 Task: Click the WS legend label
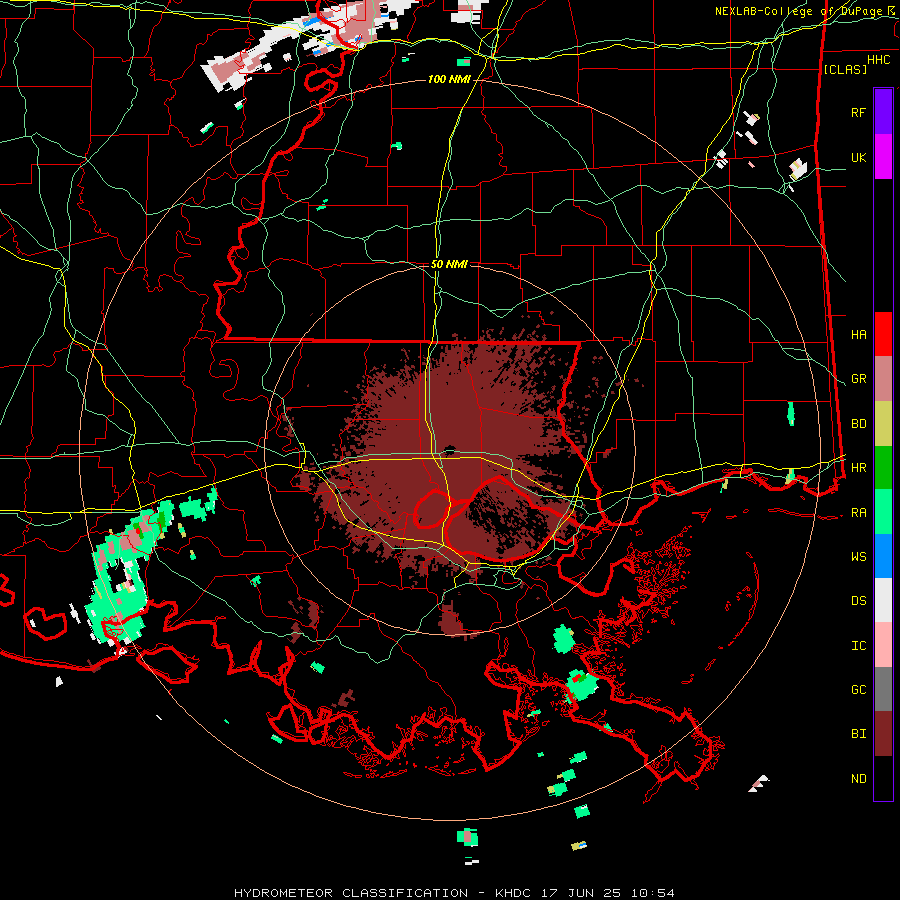click(859, 557)
